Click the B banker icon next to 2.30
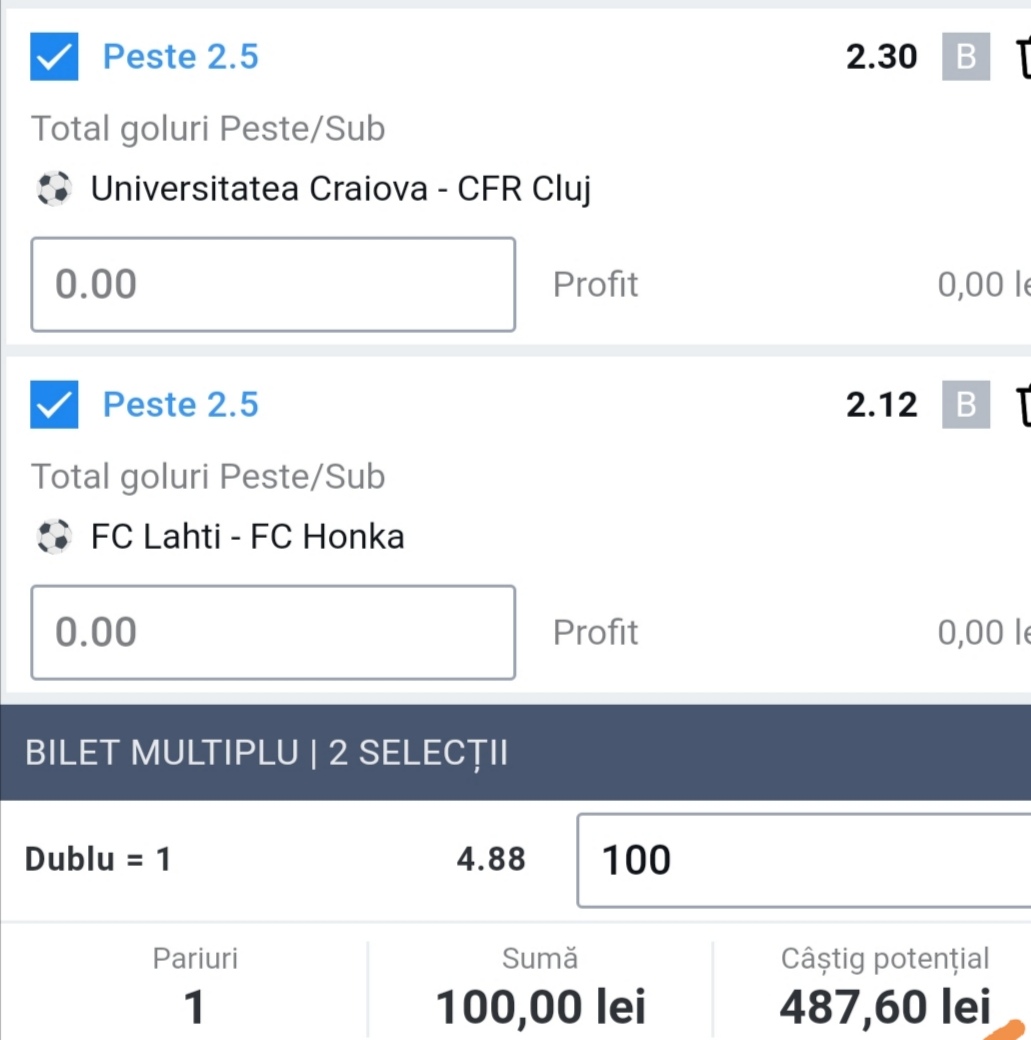Image resolution: width=1031 pixels, height=1040 pixels. point(966,56)
